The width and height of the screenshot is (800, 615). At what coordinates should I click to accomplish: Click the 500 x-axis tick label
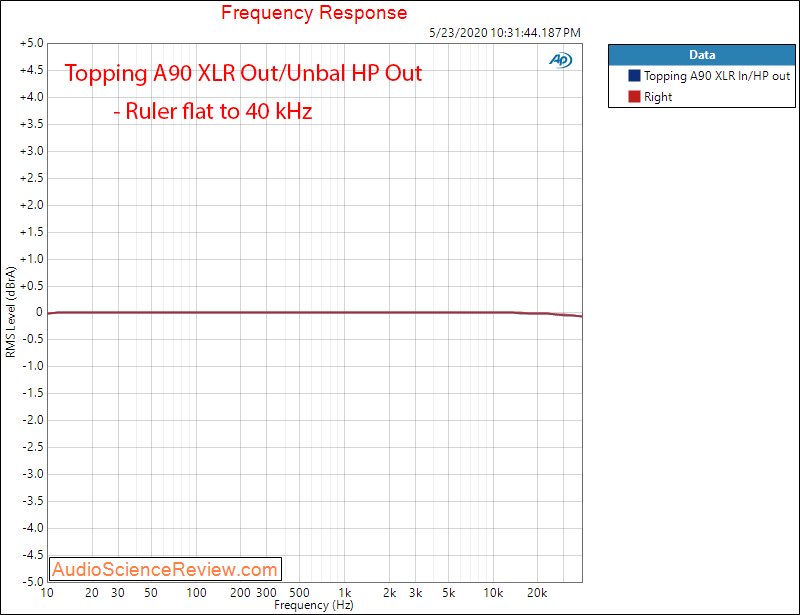(299, 593)
